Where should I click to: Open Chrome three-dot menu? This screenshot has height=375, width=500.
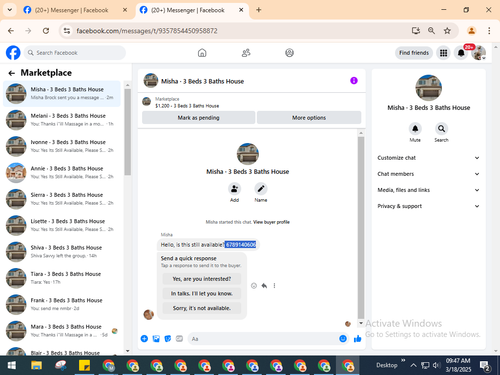point(489,31)
